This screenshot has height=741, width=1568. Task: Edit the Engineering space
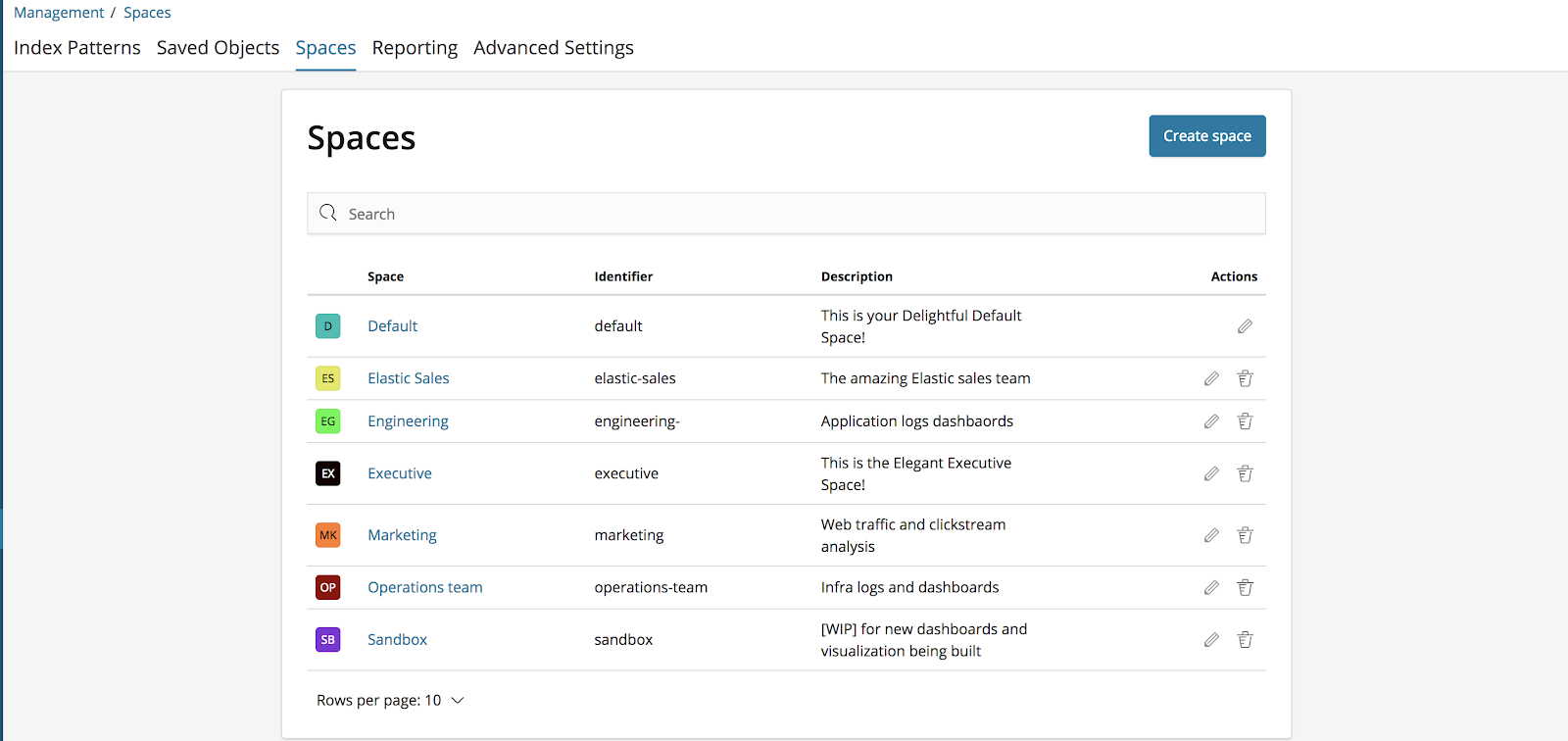point(1211,421)
